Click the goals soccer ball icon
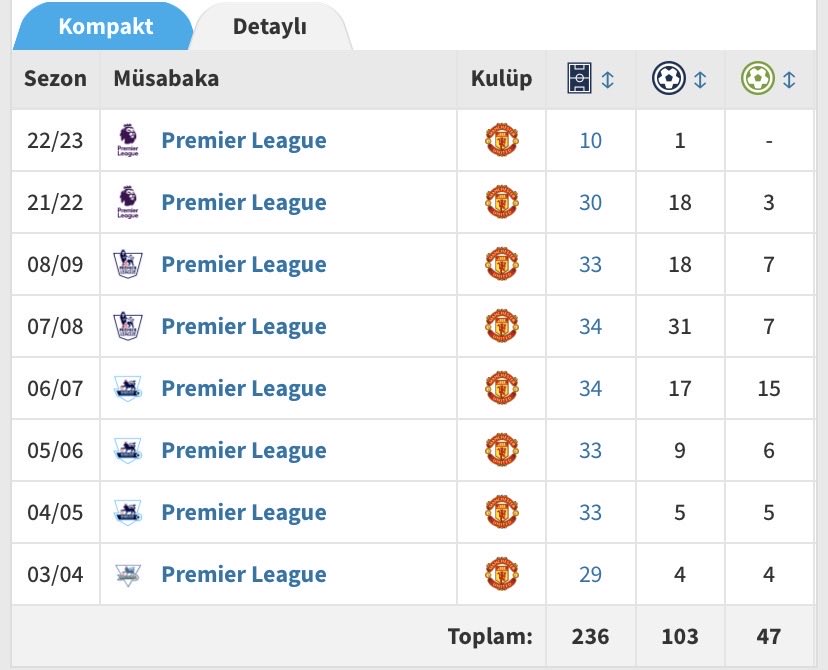 [669, 79]
